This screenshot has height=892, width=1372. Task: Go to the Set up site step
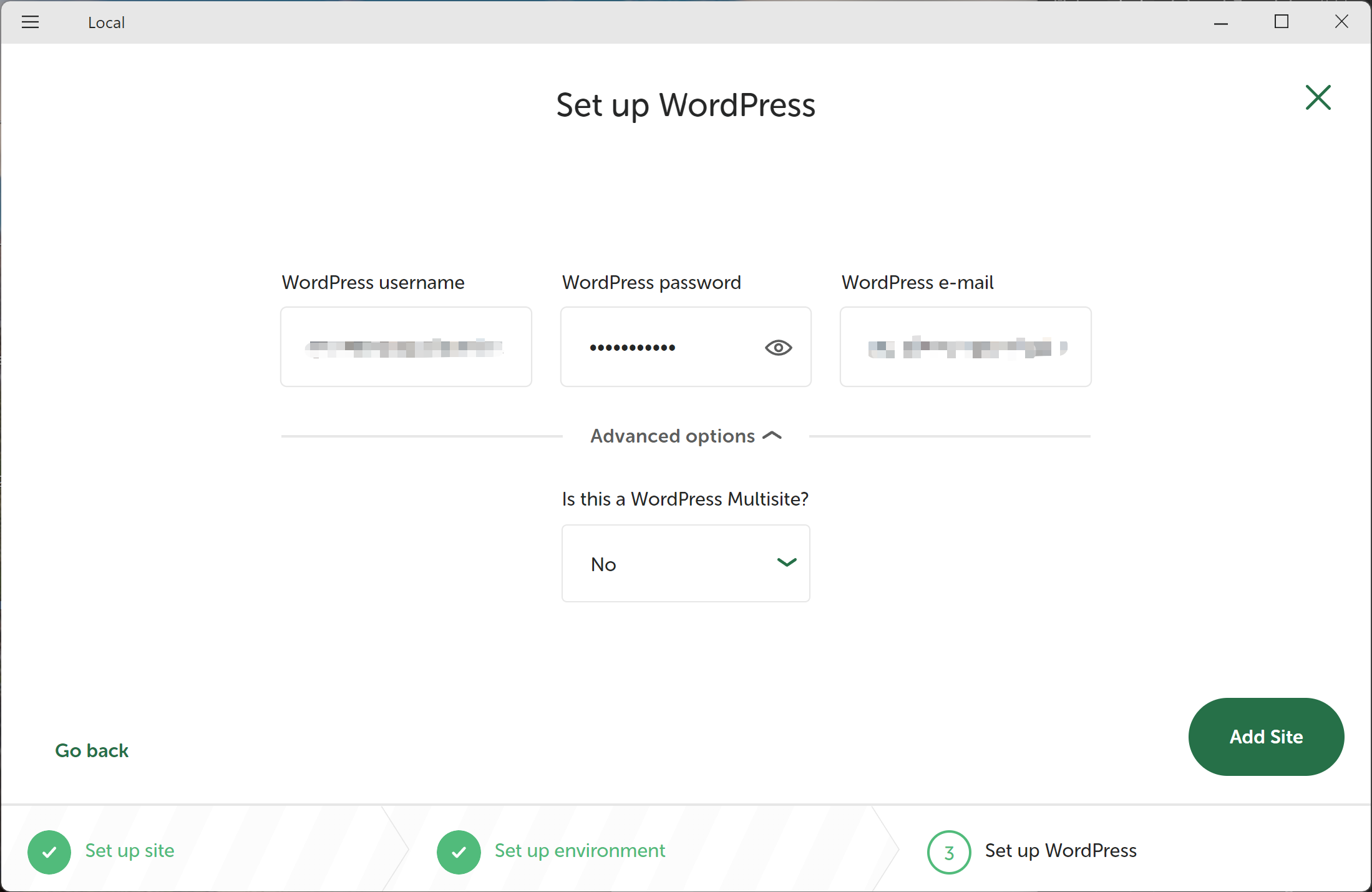point(130,851)
